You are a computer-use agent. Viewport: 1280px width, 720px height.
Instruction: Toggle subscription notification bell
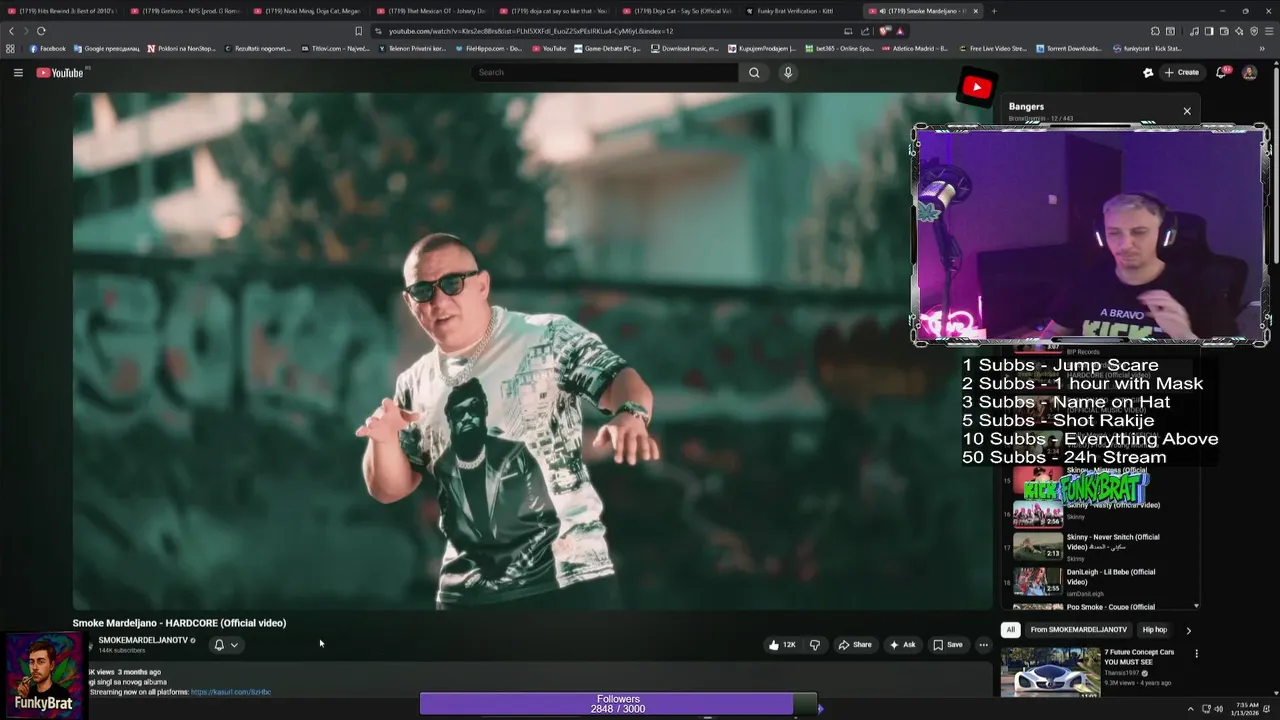point(219,645)
